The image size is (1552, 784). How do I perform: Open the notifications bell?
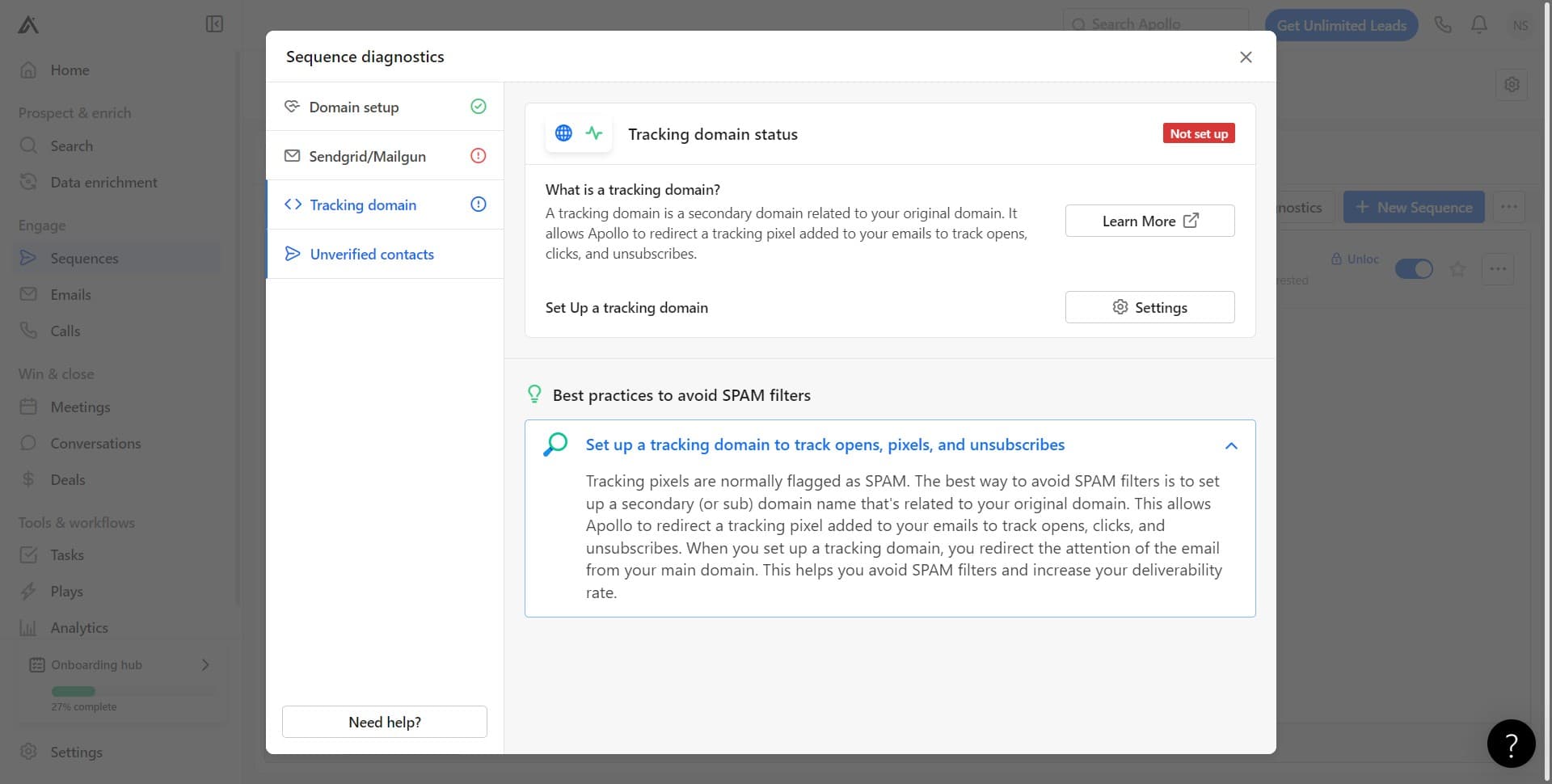(1479, 25)
